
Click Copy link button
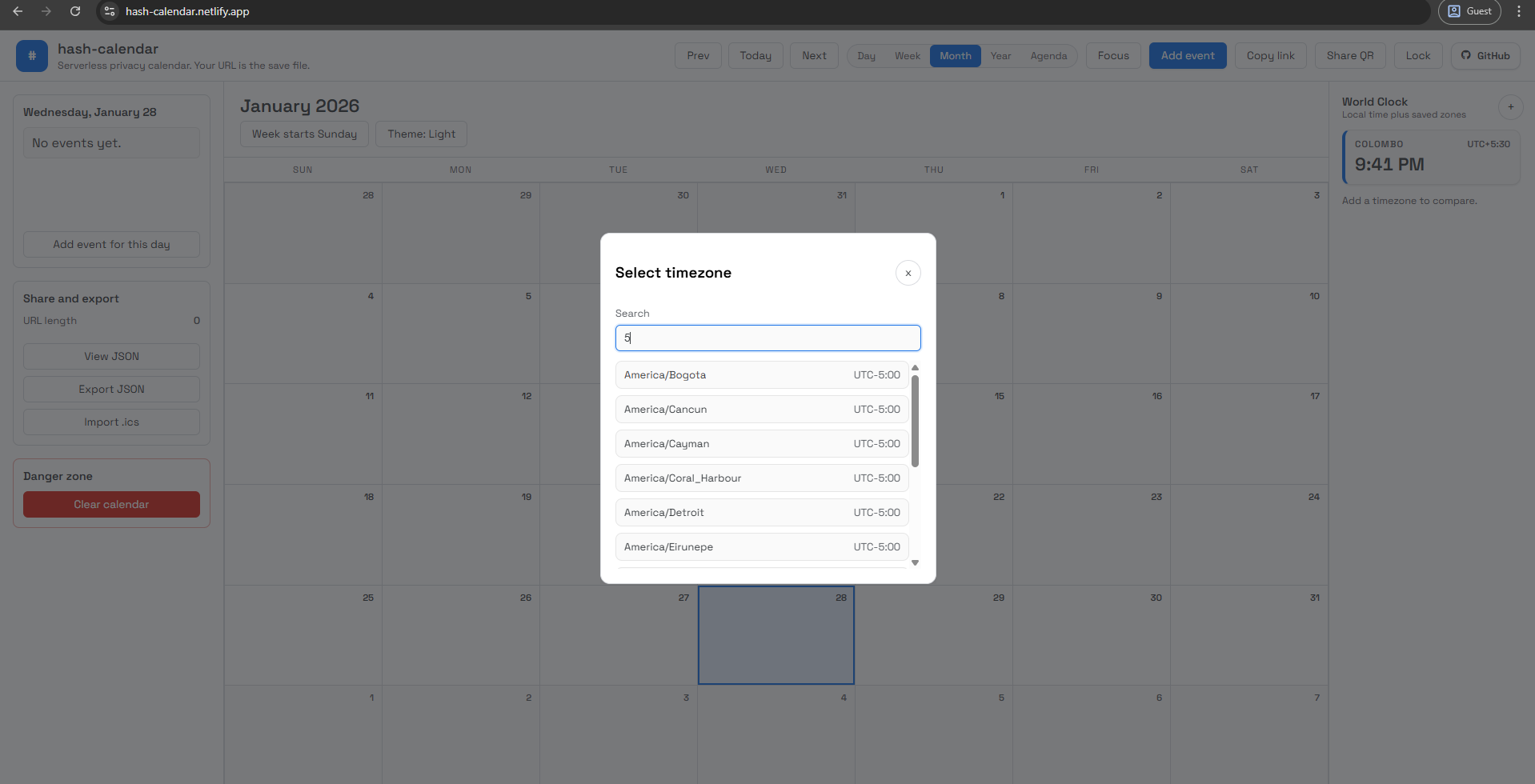click(x=1270, y=56)
